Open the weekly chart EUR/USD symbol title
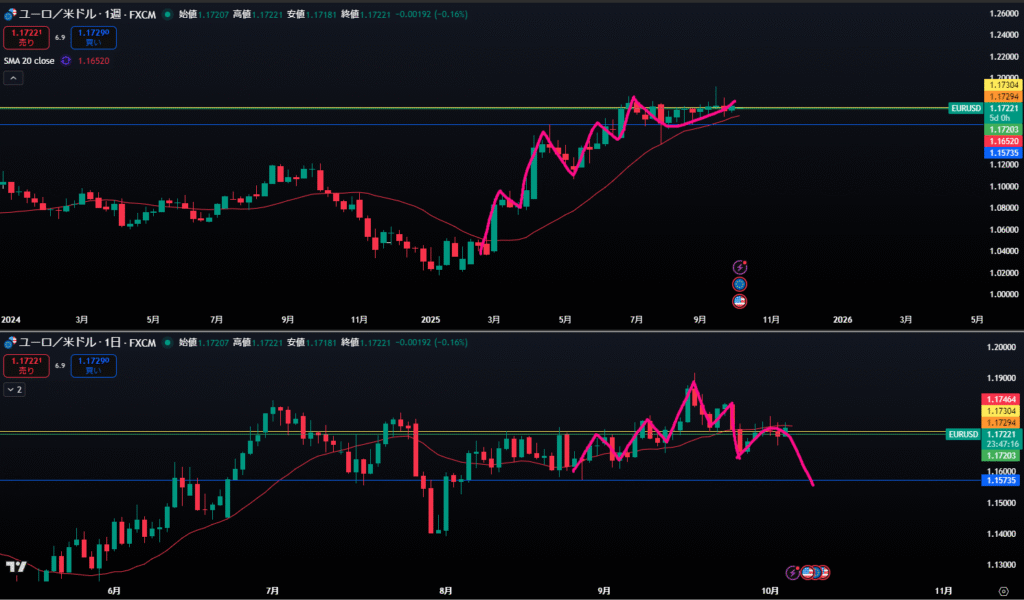Screen dimensions: 1024x600 pyautogui.click(x=80, y=14)
